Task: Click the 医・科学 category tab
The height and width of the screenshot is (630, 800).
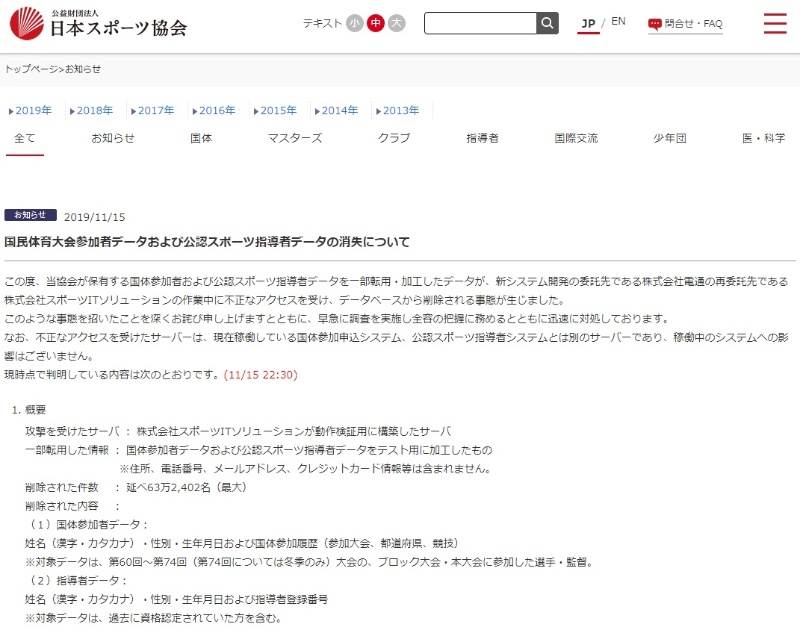Action: pos(763,138)
